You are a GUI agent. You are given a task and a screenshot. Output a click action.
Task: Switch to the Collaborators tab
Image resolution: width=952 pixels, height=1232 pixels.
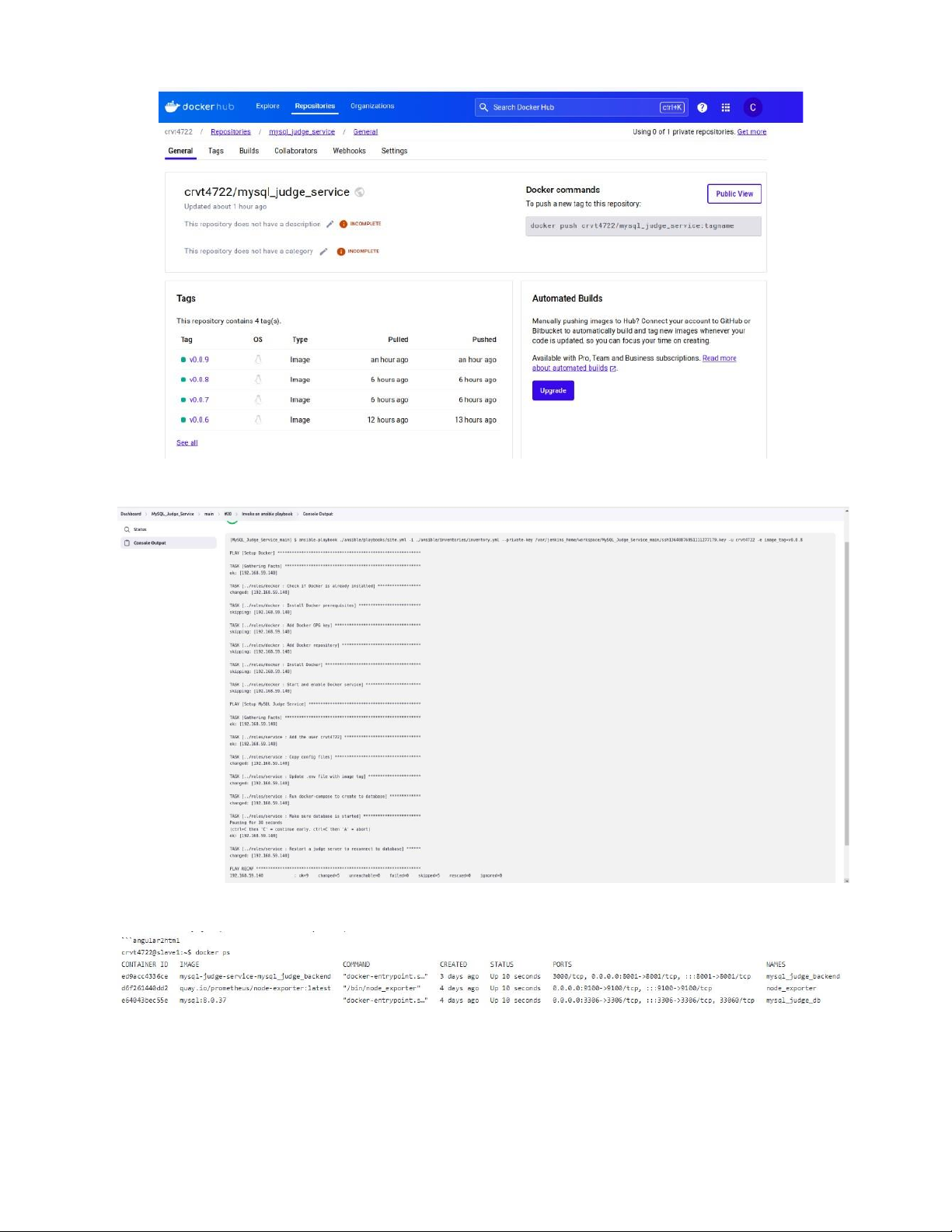tap(295, 151)
